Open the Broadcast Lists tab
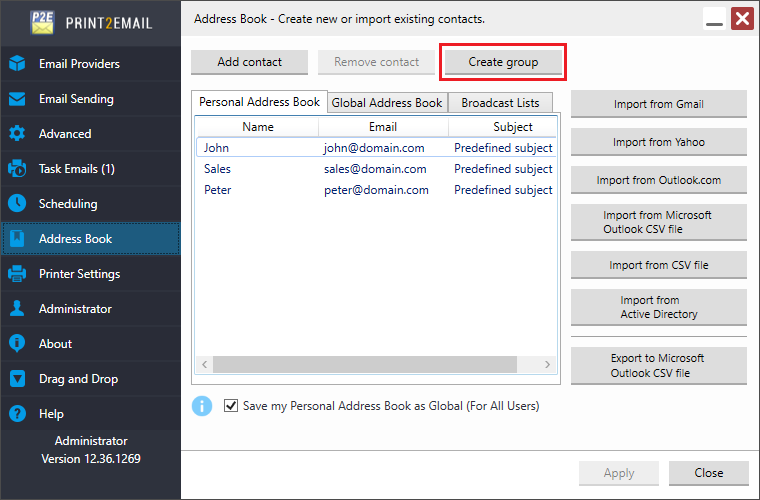Screen dimensions: 760x500 click(500, 103)
